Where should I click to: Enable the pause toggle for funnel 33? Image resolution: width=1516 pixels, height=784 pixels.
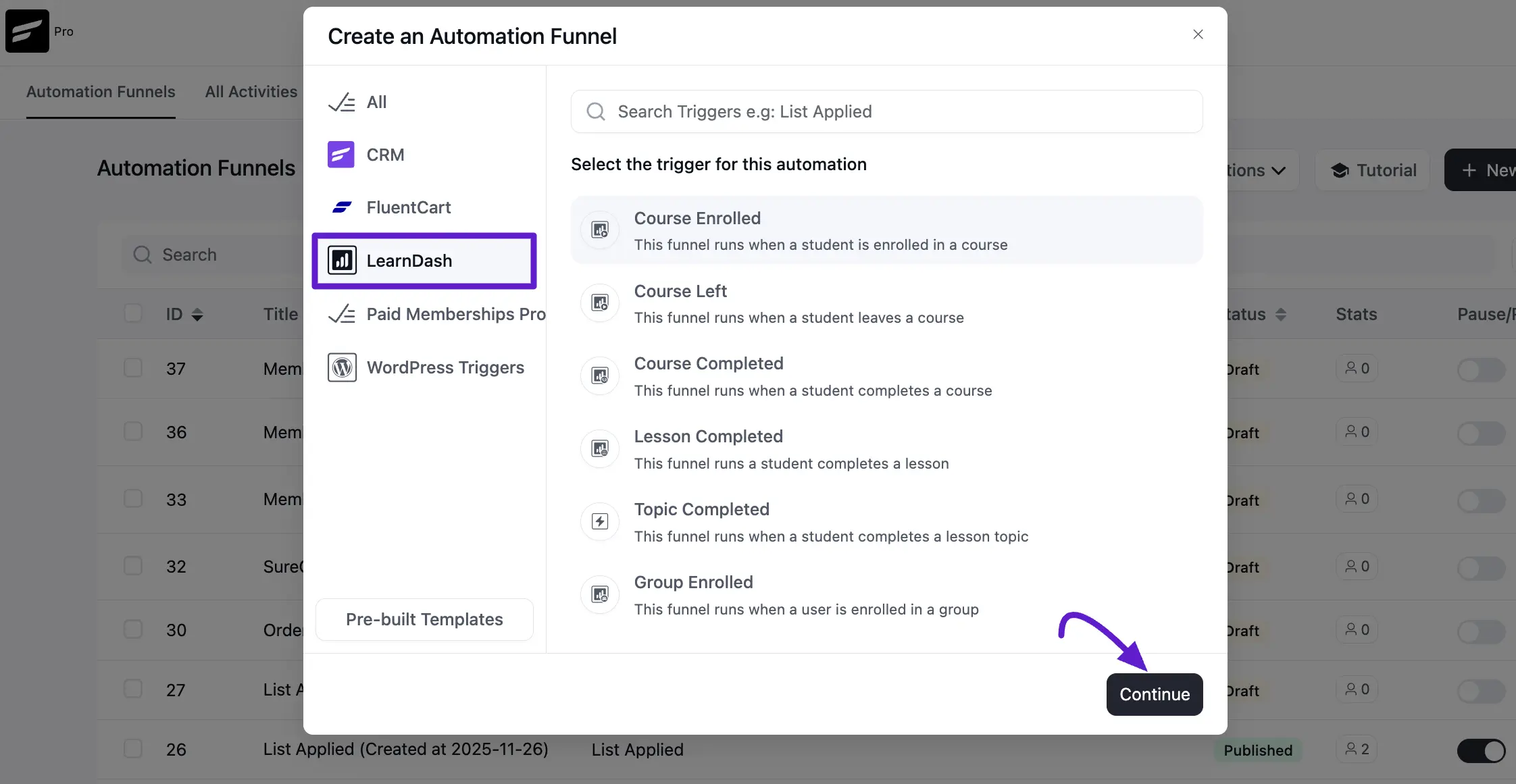coord(1481,500)
